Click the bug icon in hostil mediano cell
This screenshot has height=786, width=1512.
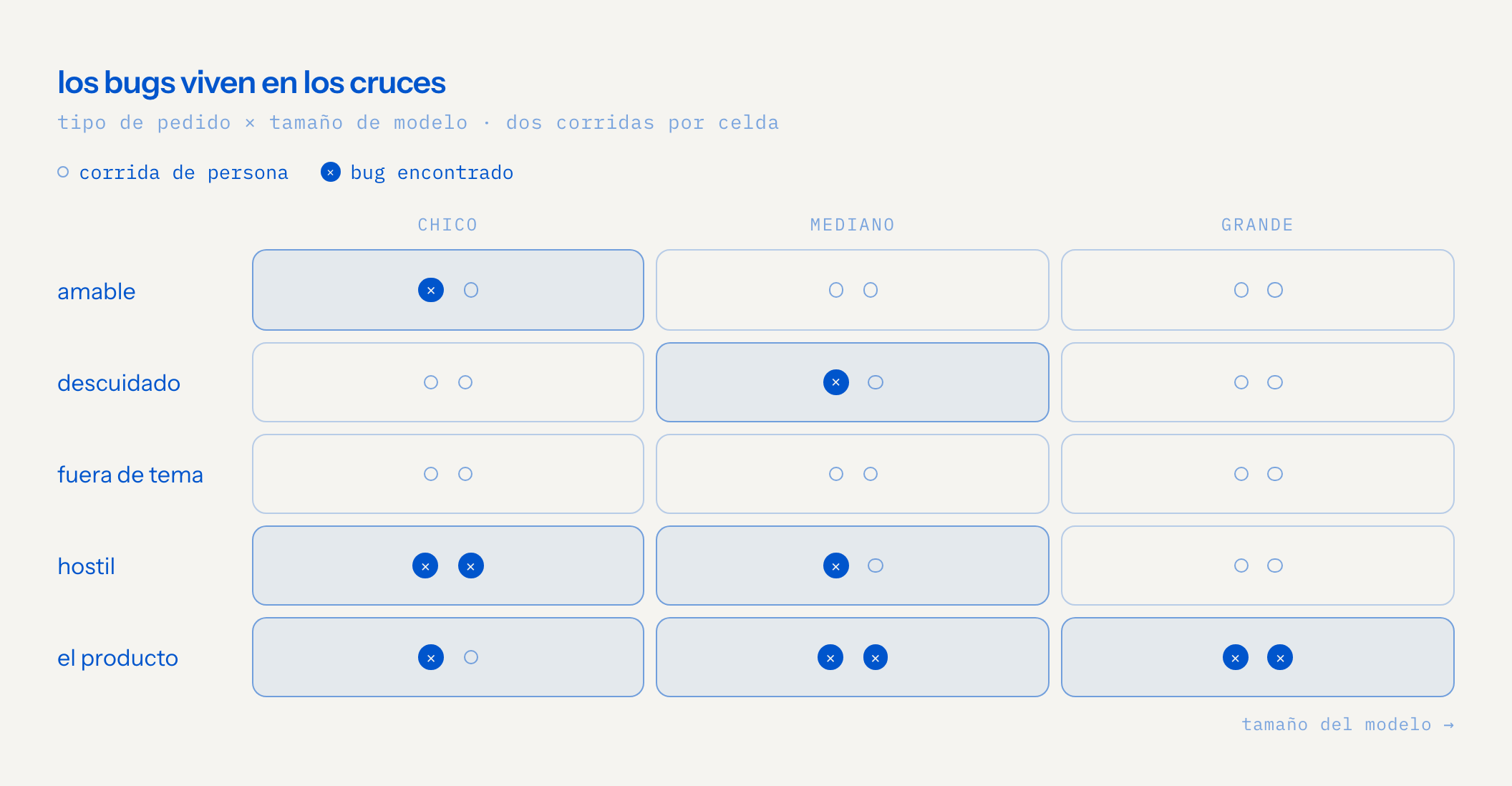836,566
